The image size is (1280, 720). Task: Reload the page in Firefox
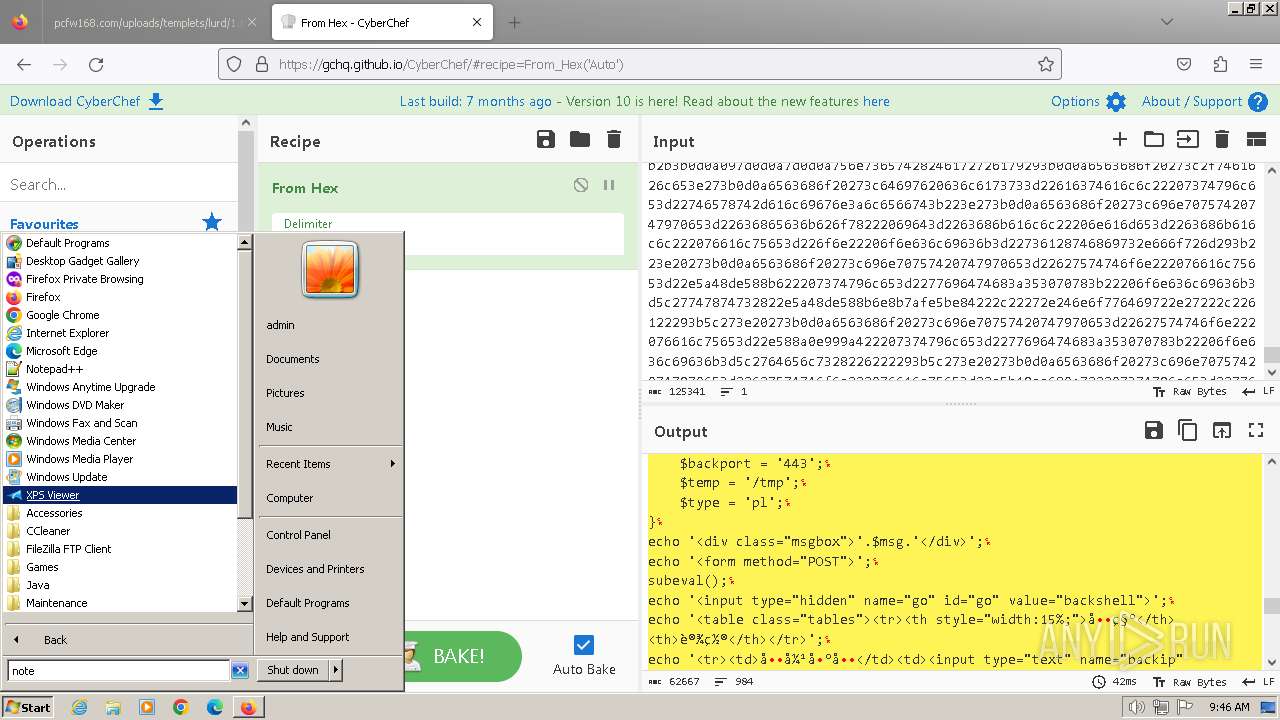pyautogui.click(x=96, y=64)
